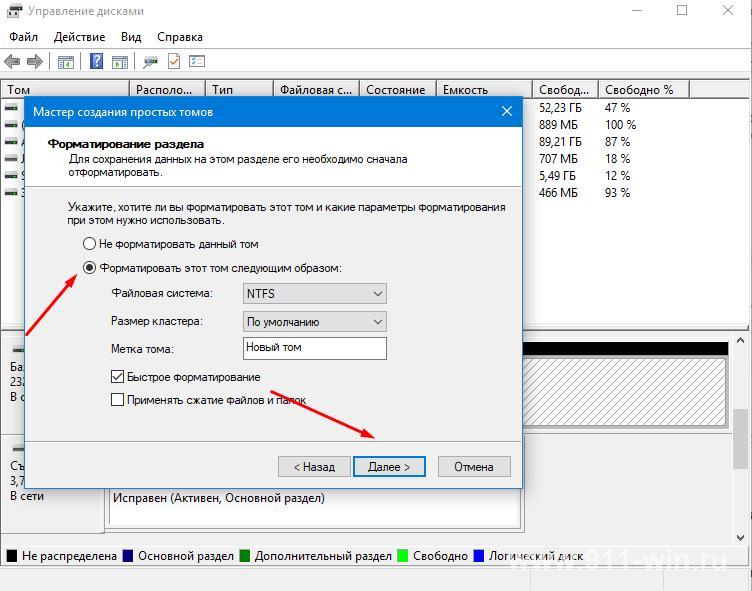
Task: Click the dark blue 'Основной раздел' legend swatch
Action: coord(128,556)
